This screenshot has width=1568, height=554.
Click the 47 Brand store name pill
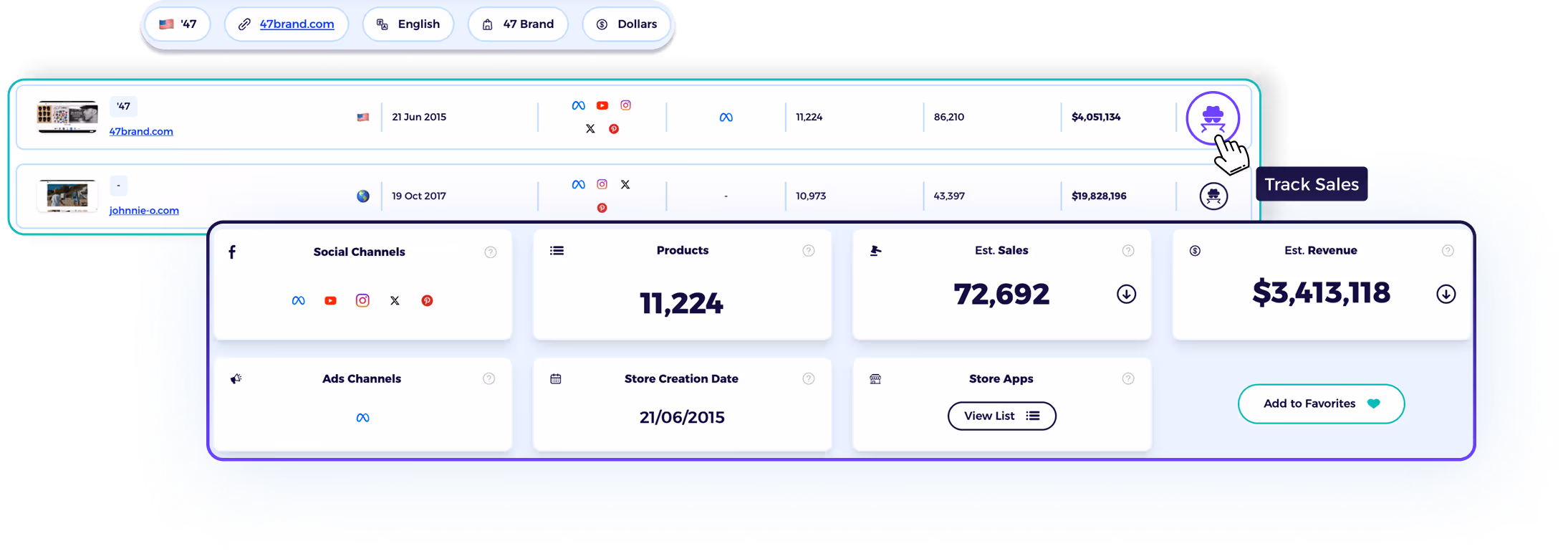pos(518,24)
